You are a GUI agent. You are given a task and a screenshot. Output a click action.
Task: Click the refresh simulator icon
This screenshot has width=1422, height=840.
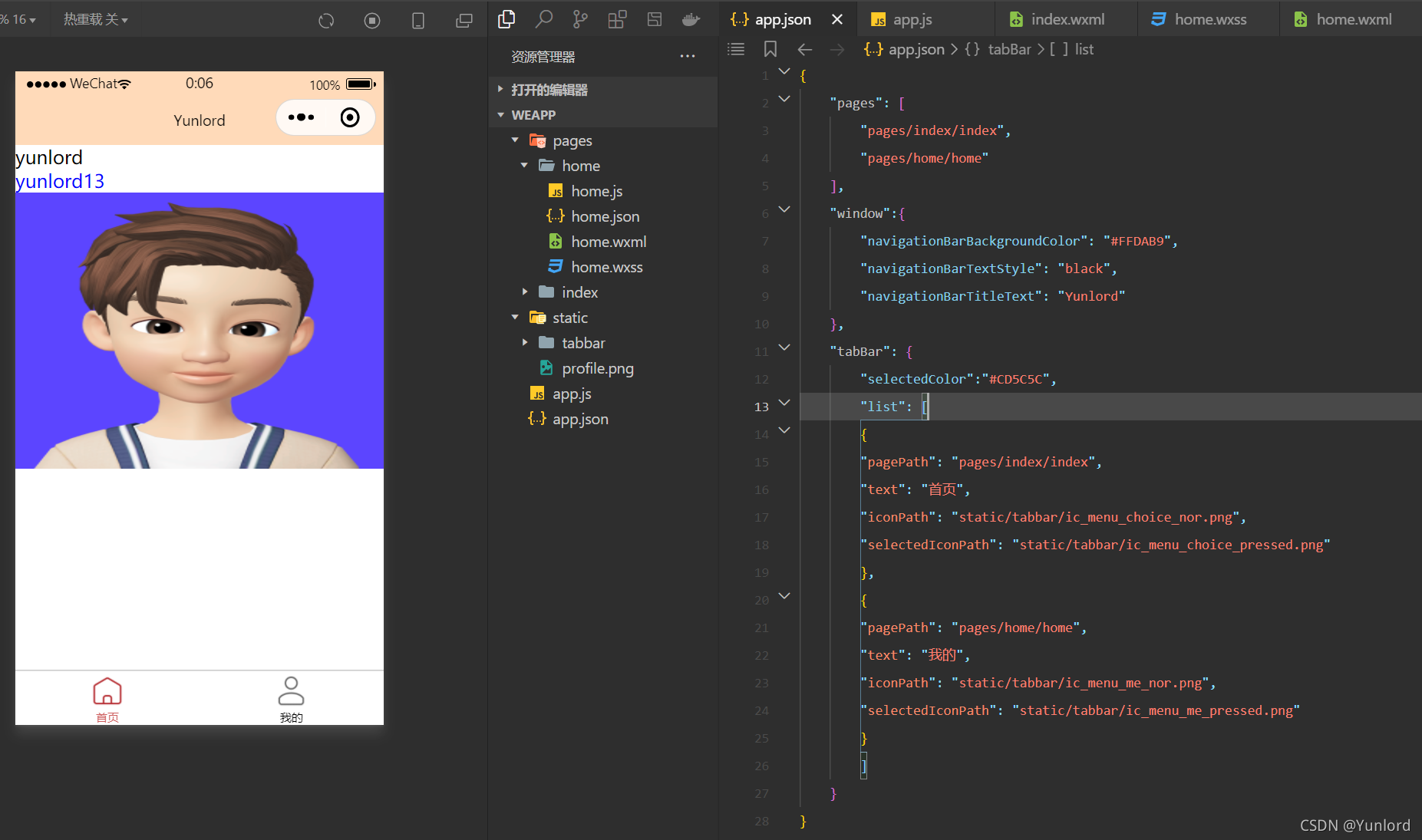(326, 21)
